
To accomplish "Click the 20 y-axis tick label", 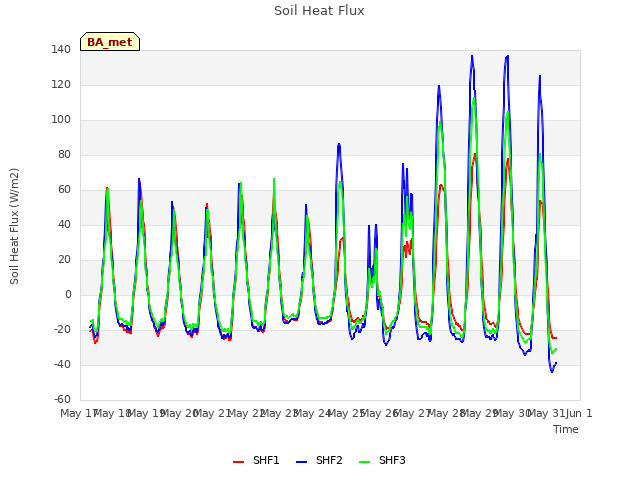I will (x=64, y=260).
